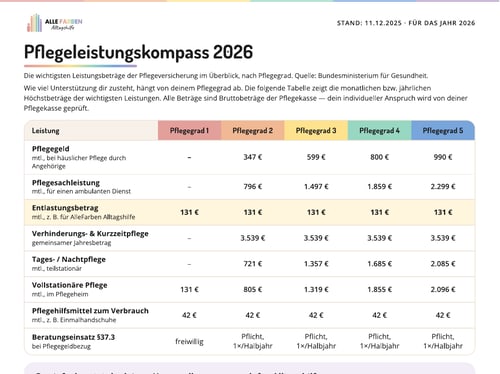500x374 pixels.
Task: Click the Entlastungsbetrag row label
Action: (x=65, y=208)
